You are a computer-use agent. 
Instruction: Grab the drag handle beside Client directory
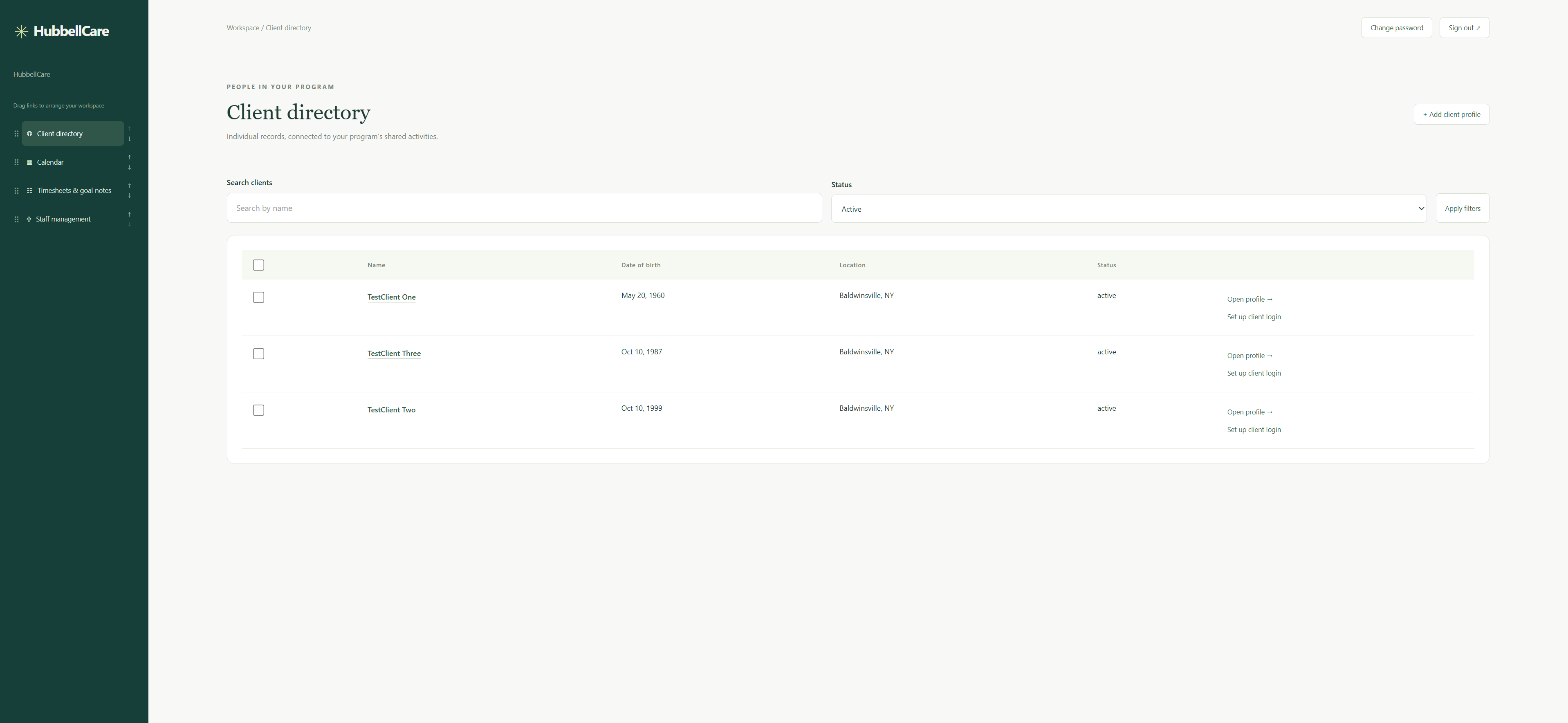[16, 134]
